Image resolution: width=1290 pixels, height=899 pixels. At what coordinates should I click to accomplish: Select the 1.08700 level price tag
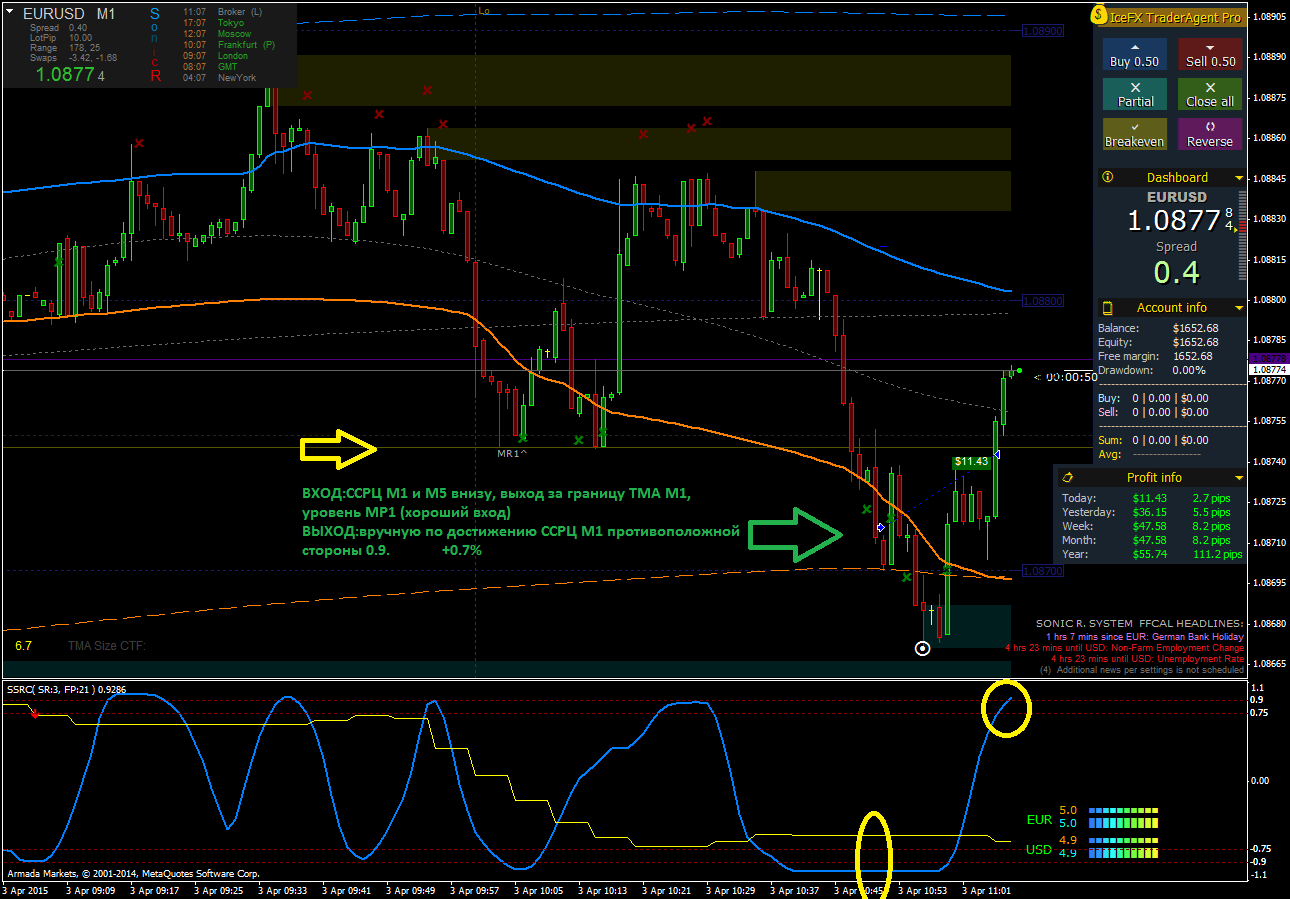pyautogui.click(x=1043, y=571)
